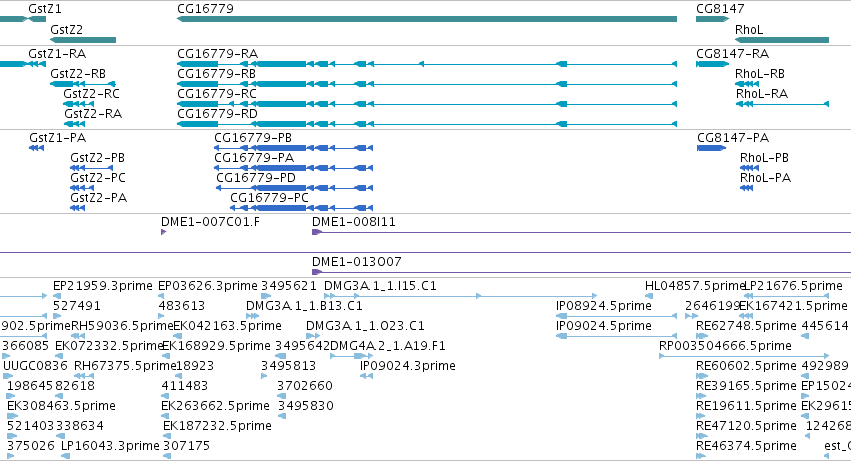The image size is (851, 461).
Task: Click the RhoL gene bar
Action: point(782,40)
